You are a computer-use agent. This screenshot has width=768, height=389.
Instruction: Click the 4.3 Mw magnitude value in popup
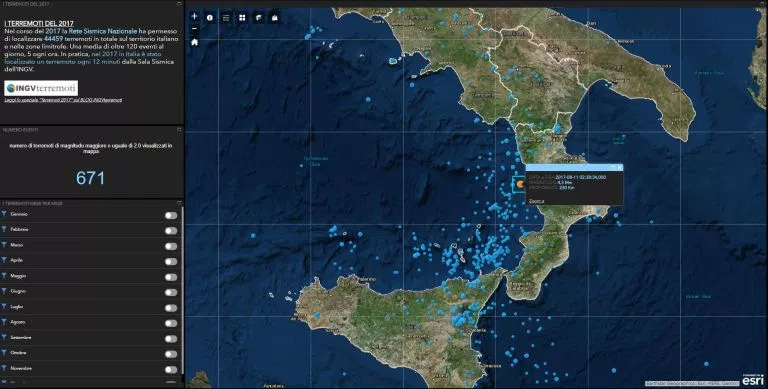564,182
